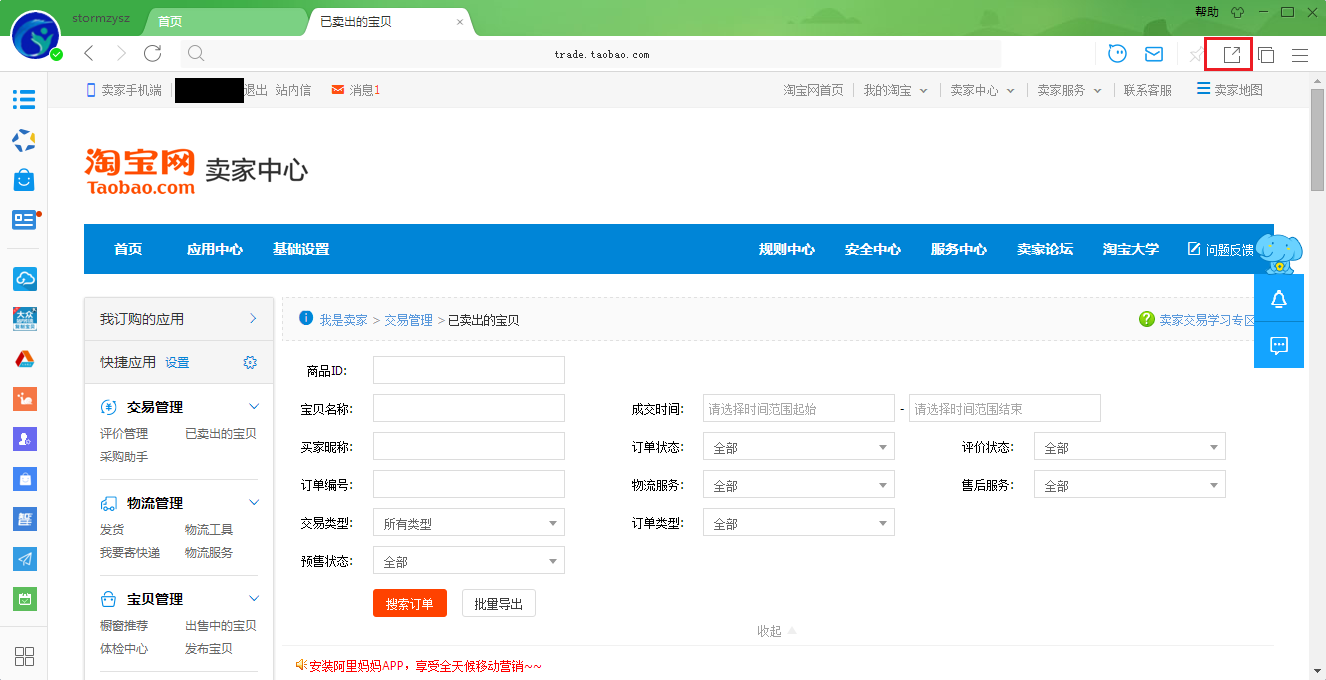Viewport: 1326px width, 680px height.
Task: Open 我的淘宝 top menu
Action: 896,90
